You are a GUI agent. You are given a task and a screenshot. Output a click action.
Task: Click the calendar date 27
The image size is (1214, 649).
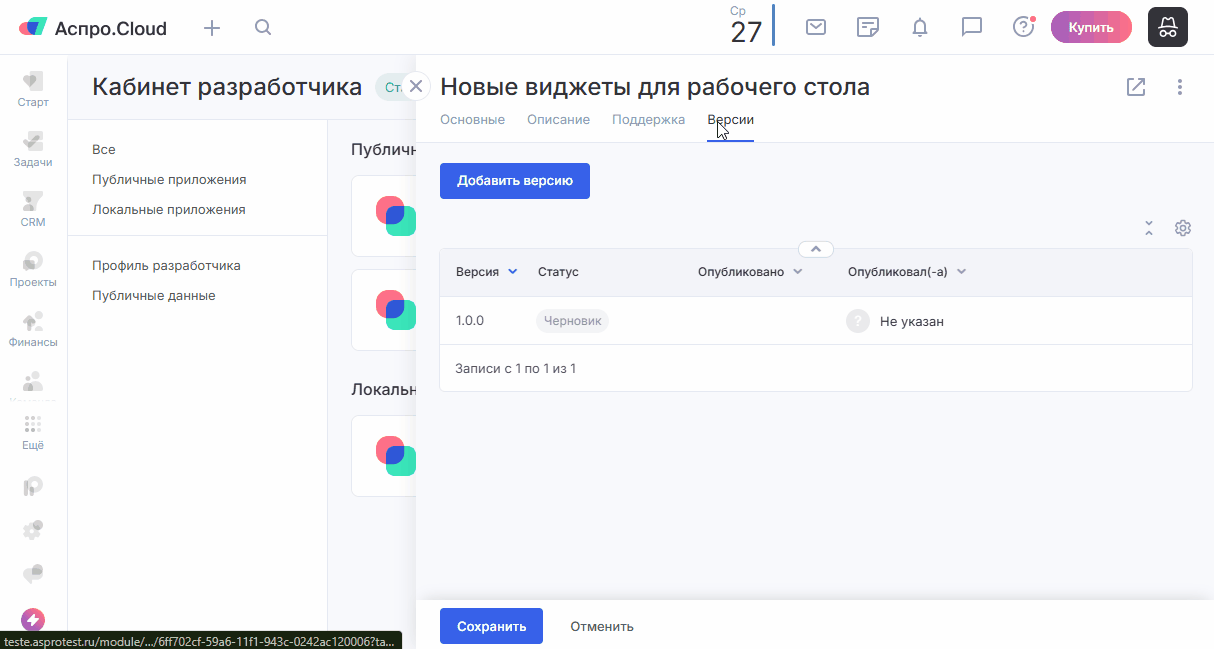tap(746, 32)
